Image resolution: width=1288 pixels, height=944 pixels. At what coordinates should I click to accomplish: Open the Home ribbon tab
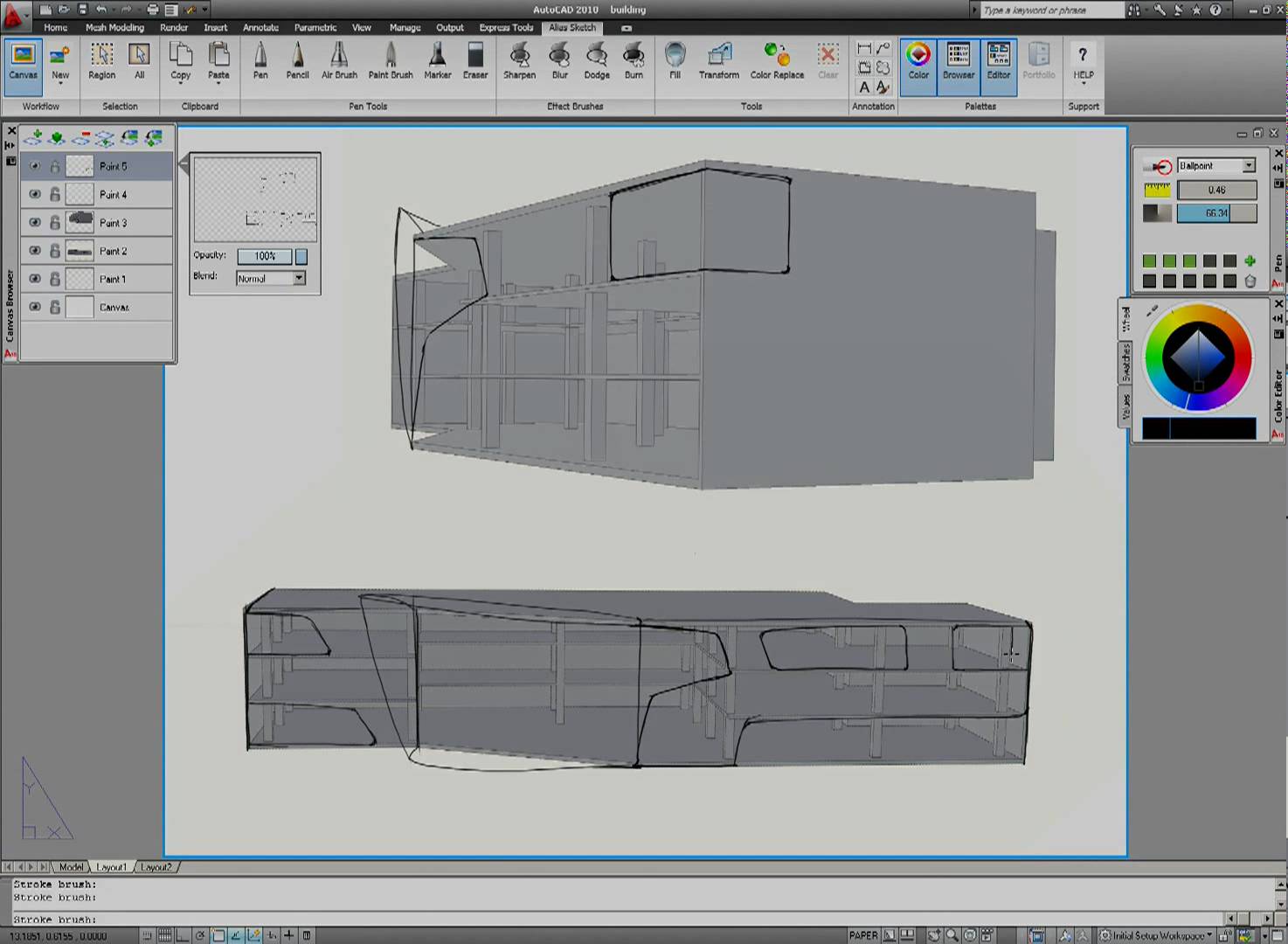[x=56, y=27]
